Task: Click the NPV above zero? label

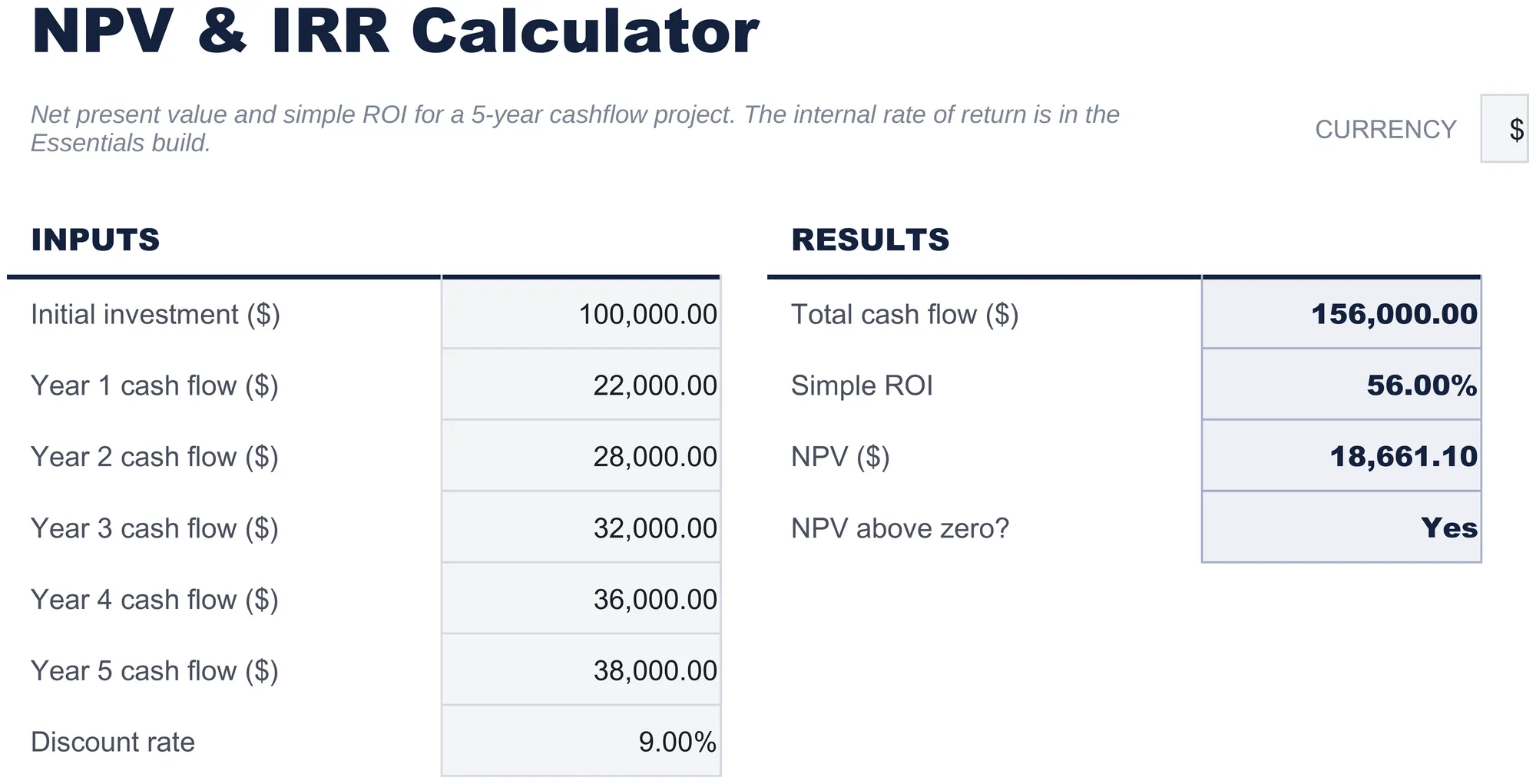Action: tap(900, 528)
